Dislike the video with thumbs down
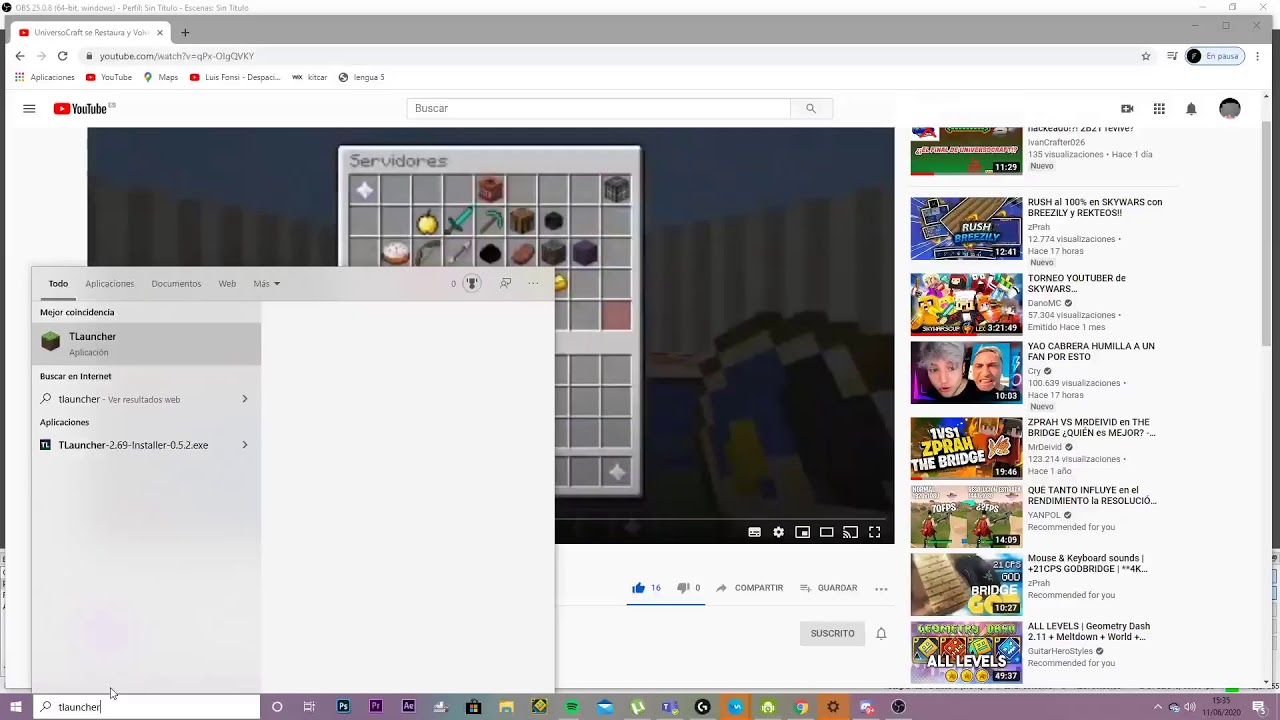This screenshot has width=1280, height=720. (x=683, y=588)
